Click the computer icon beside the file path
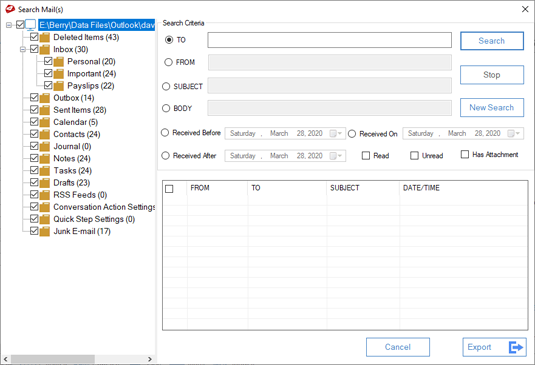The image size is (535, 366). pyautogui.click(x=31, y=25)
